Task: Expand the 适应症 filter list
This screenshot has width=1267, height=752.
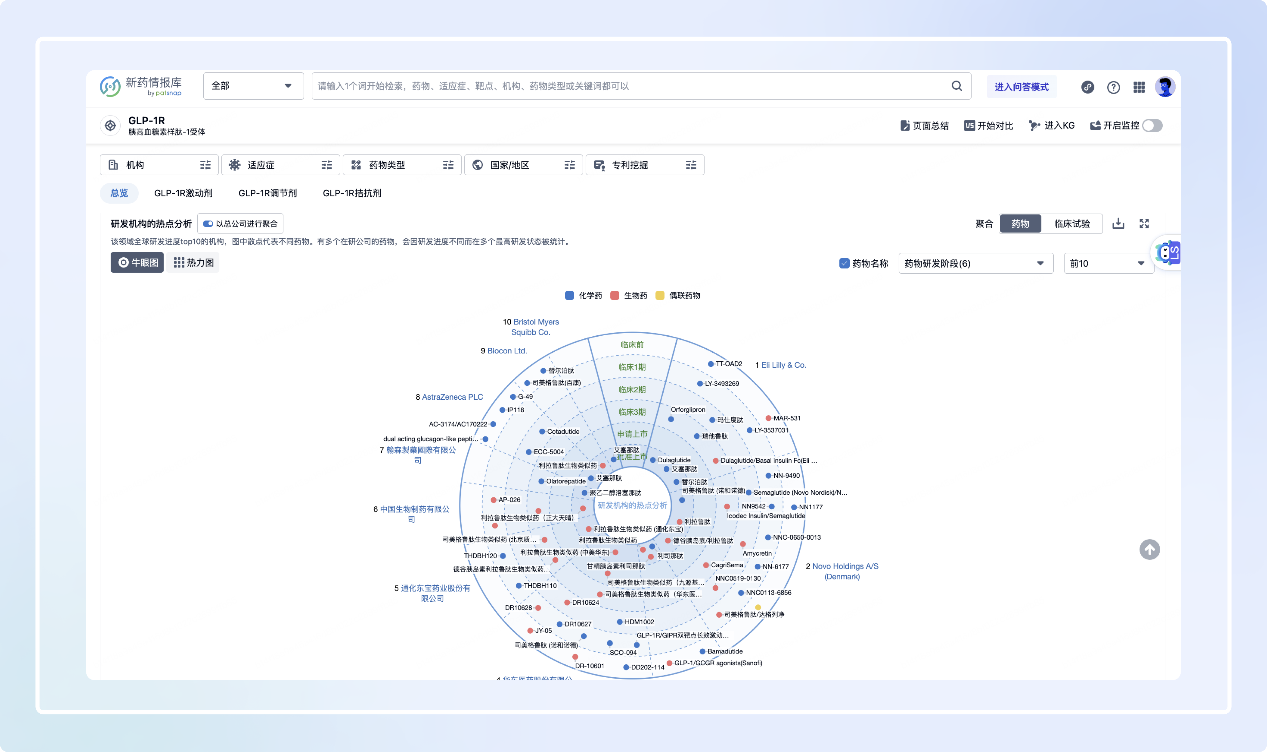Action: [x=327, y=165]
